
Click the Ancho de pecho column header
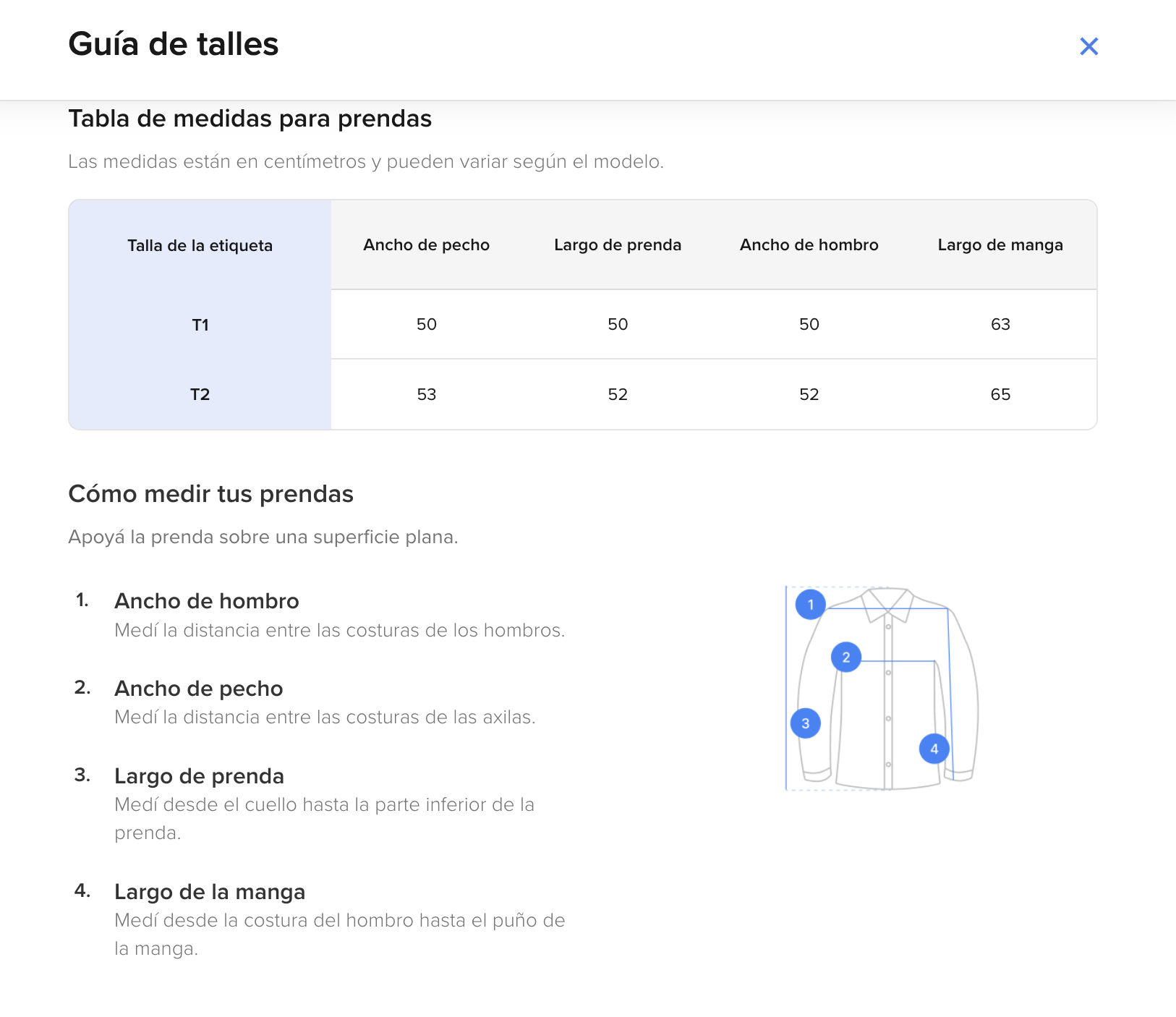coord(426,245)
